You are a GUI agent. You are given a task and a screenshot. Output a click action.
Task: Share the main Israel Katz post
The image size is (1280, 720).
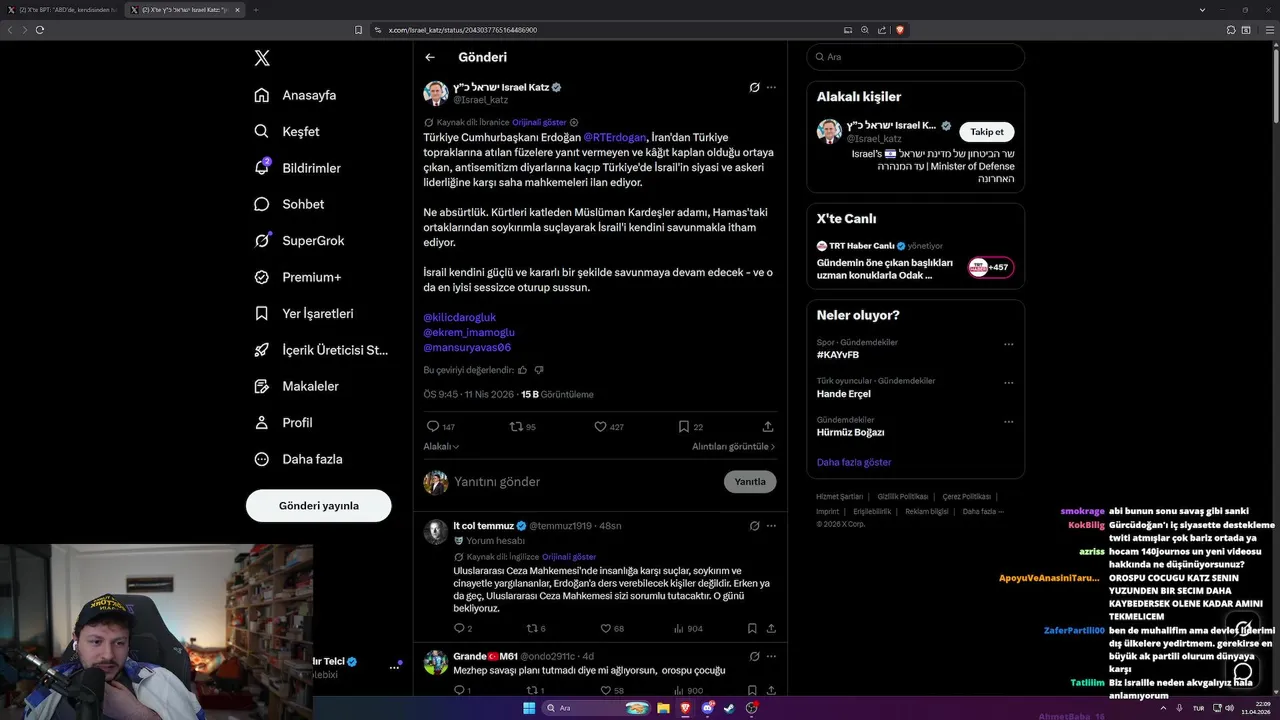click(768, 426)
